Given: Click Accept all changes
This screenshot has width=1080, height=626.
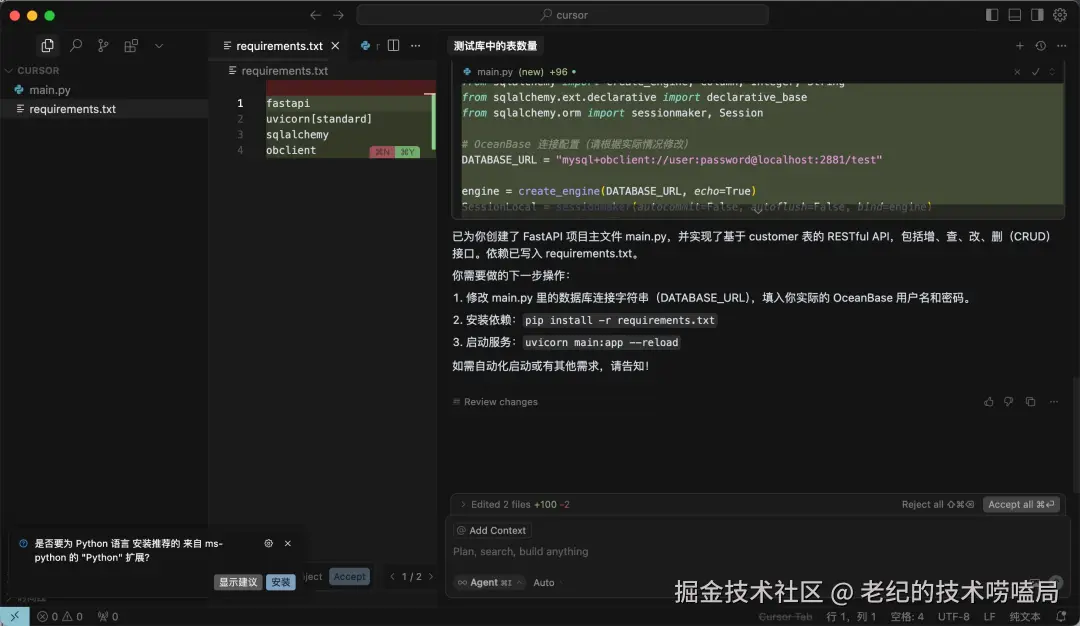Looking at the screenshot, I should click(1021, 504).
